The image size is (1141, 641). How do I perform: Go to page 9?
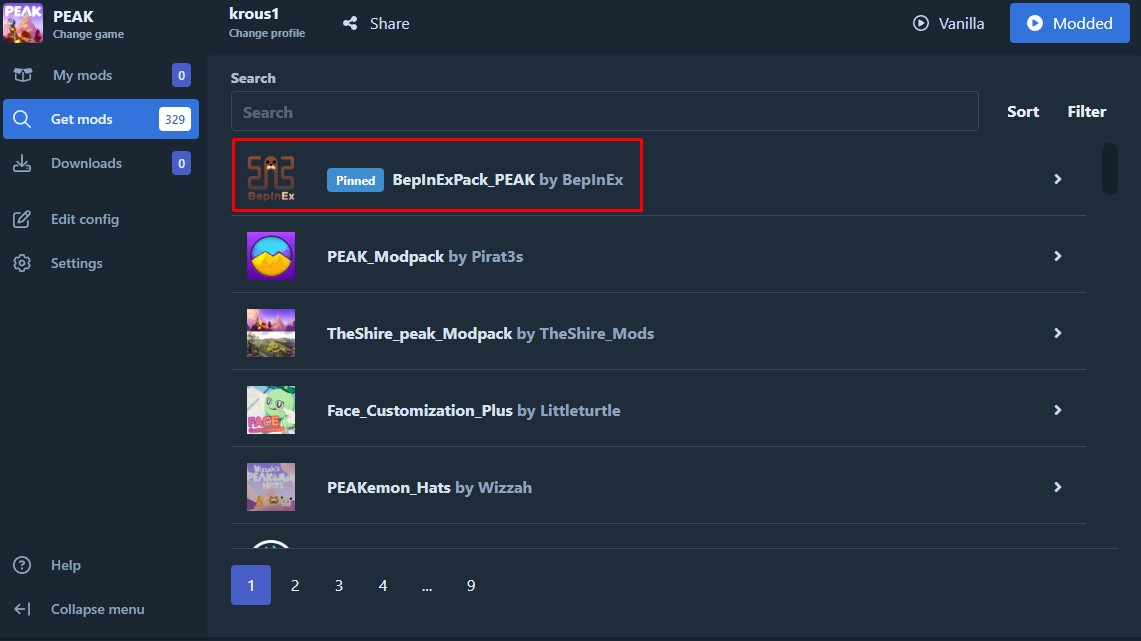(x=471, y=585)
